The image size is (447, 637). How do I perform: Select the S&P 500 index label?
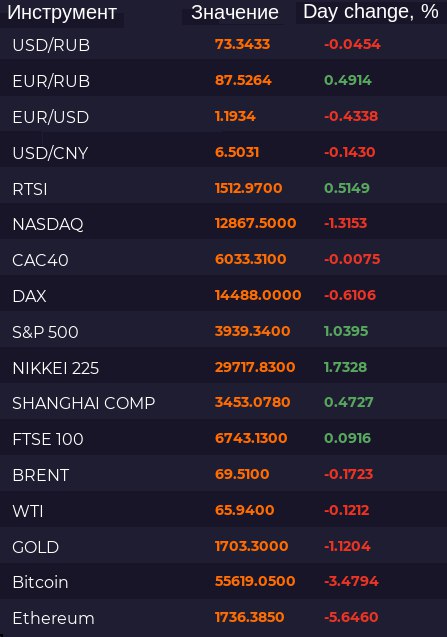[x=45, y=332]
